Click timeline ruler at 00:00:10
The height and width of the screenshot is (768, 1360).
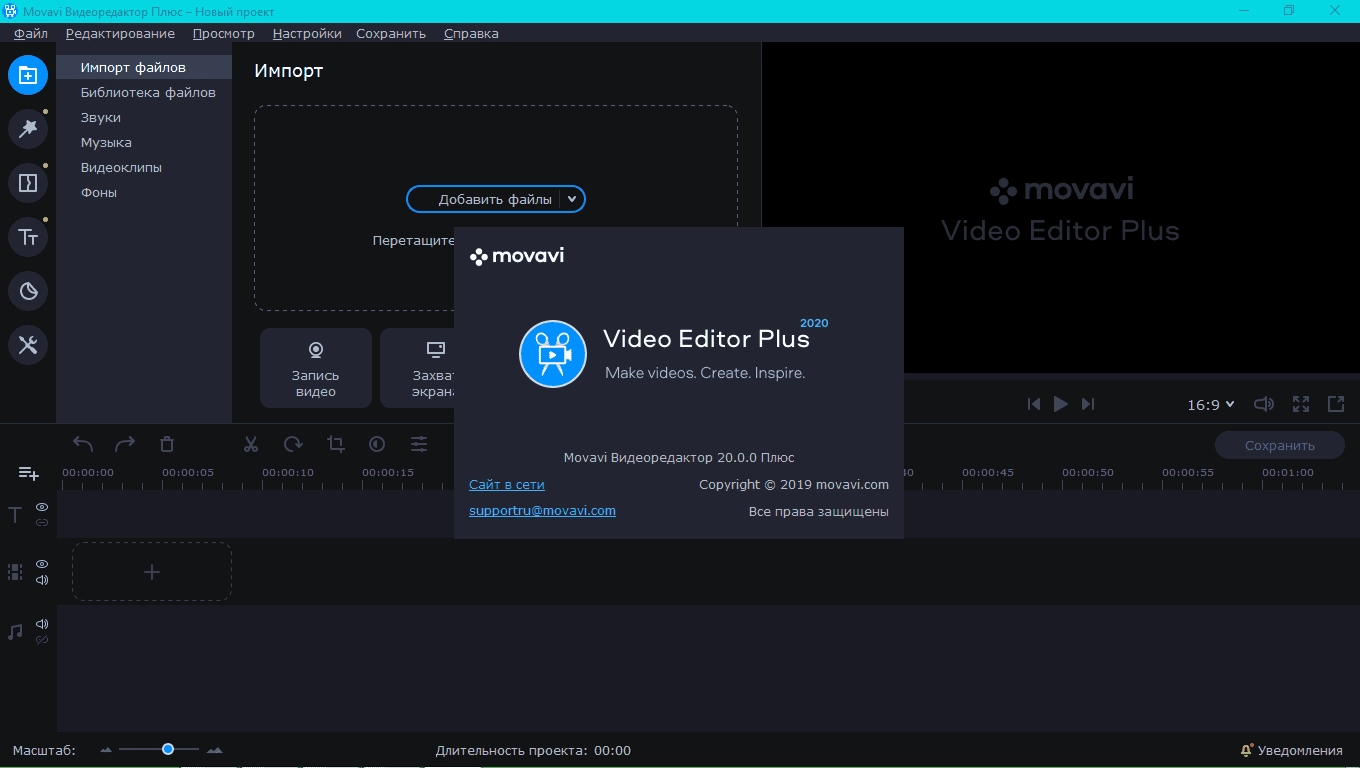288,473
